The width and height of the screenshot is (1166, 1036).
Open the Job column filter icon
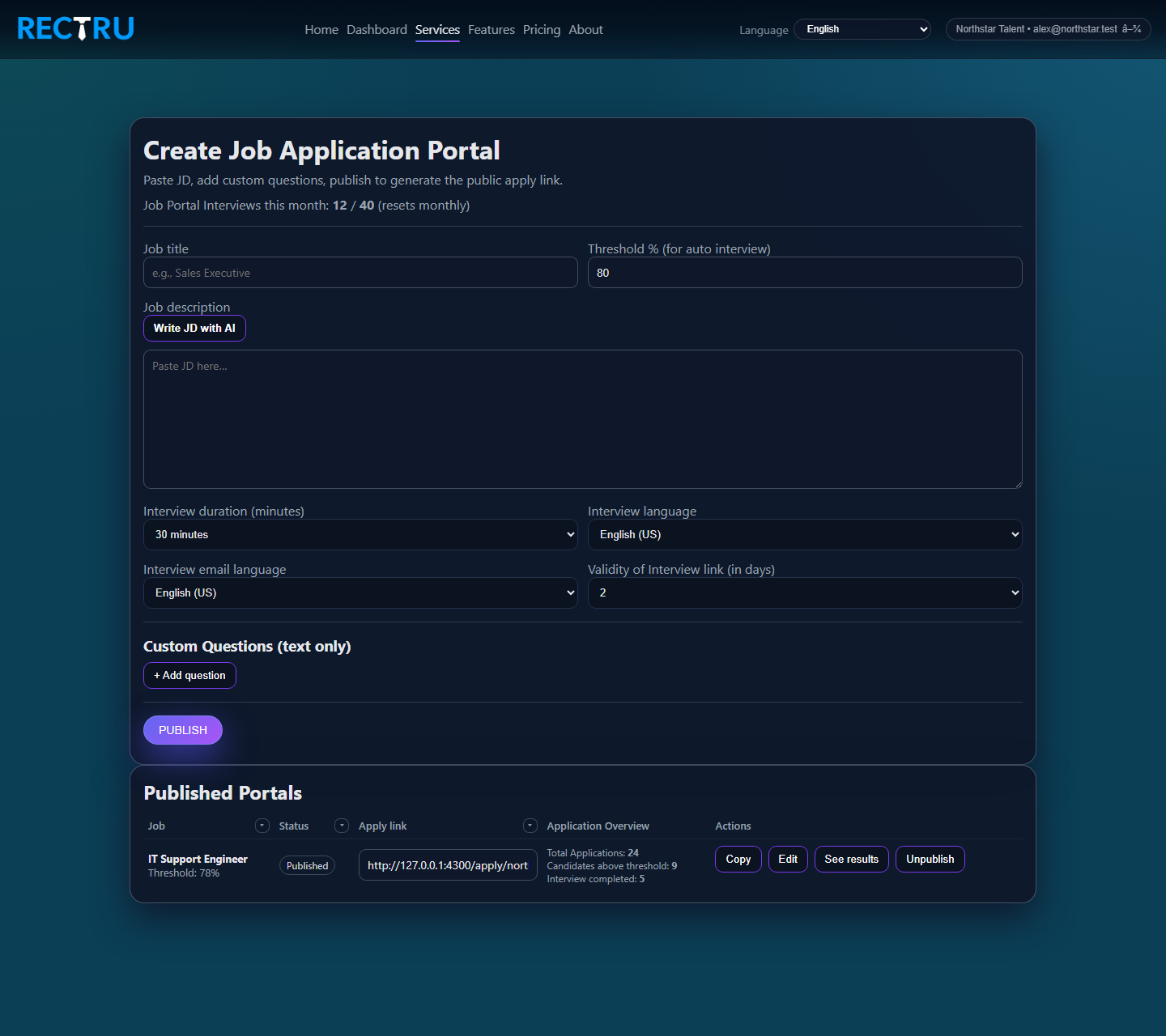point(262,825)
